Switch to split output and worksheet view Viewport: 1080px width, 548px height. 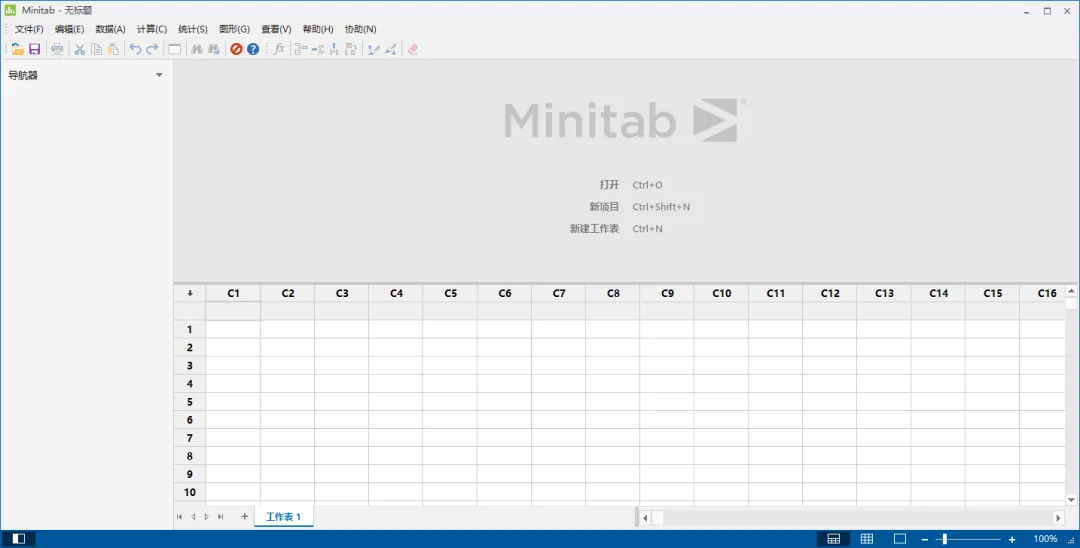point(833,539)
